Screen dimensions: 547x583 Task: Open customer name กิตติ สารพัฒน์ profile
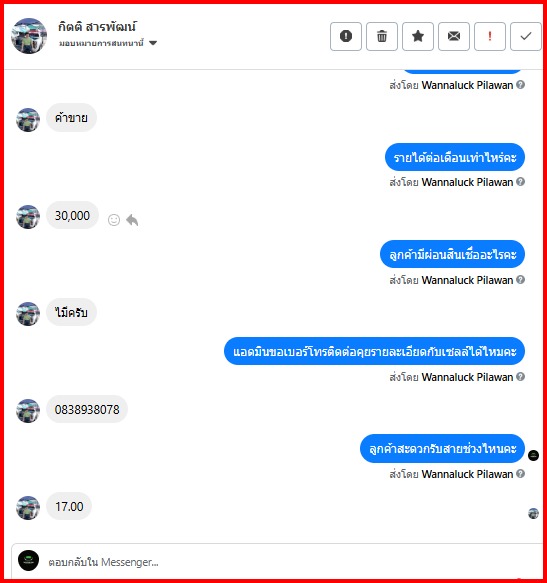[x=97, y=27]
